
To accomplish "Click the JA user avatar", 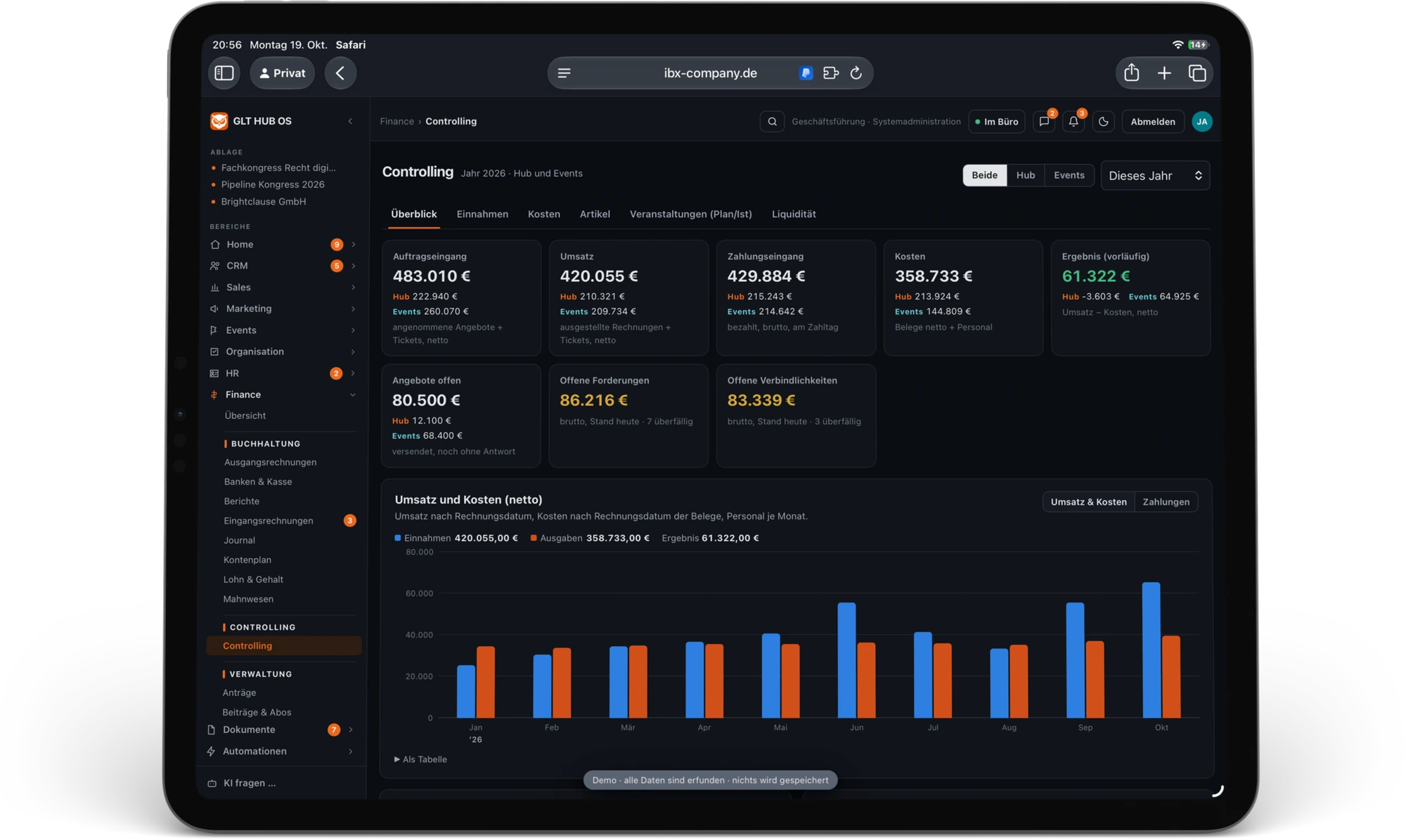I will pos(1201,122).
